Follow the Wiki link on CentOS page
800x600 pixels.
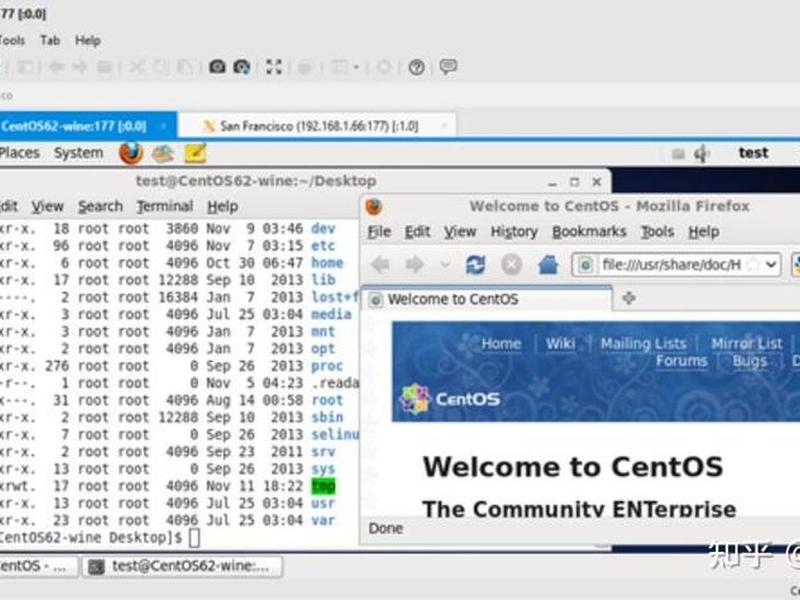tap(560, 344)
